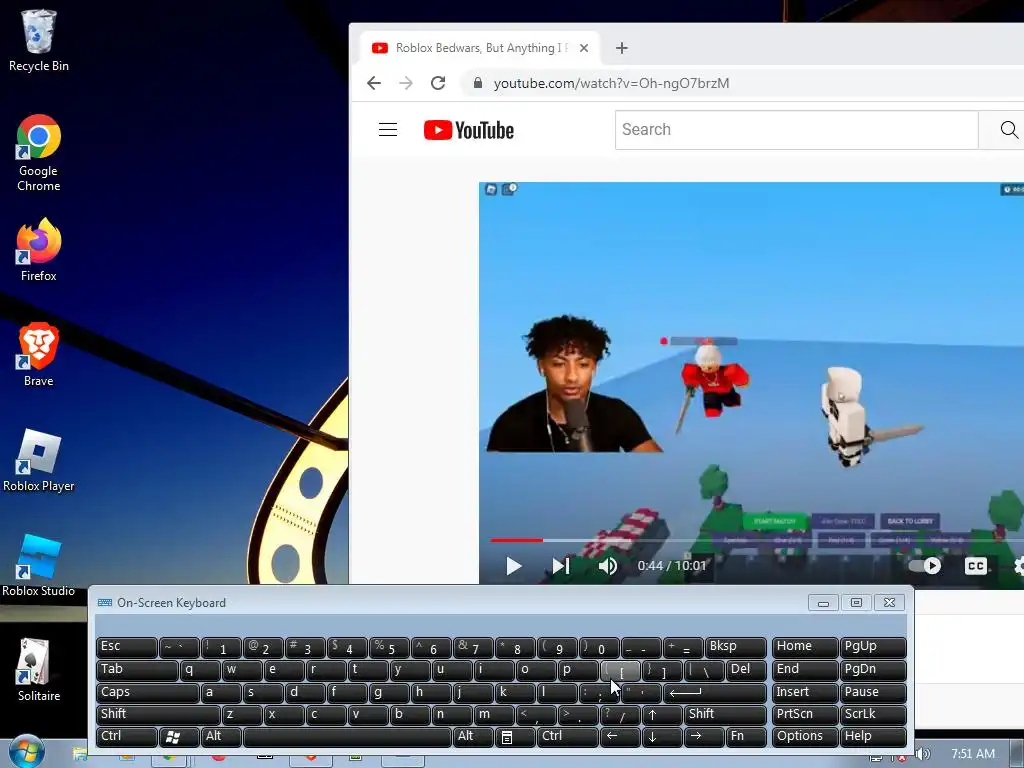1024x768 pixels.
Task: Mute the video volume
Action: point(607,566)
